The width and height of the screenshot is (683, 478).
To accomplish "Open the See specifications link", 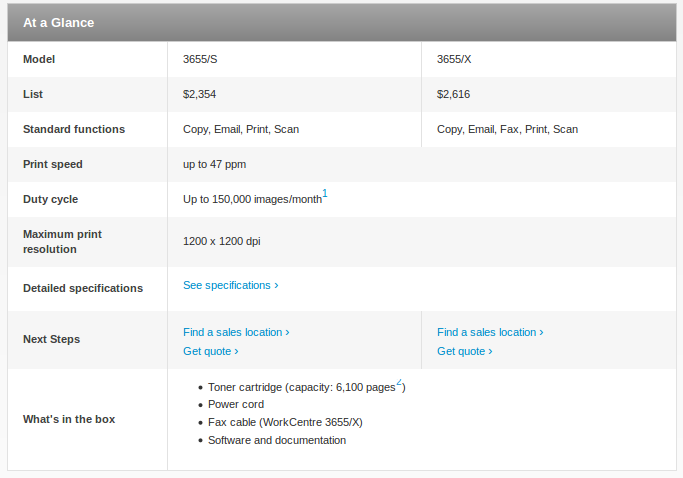I will 230,285.
